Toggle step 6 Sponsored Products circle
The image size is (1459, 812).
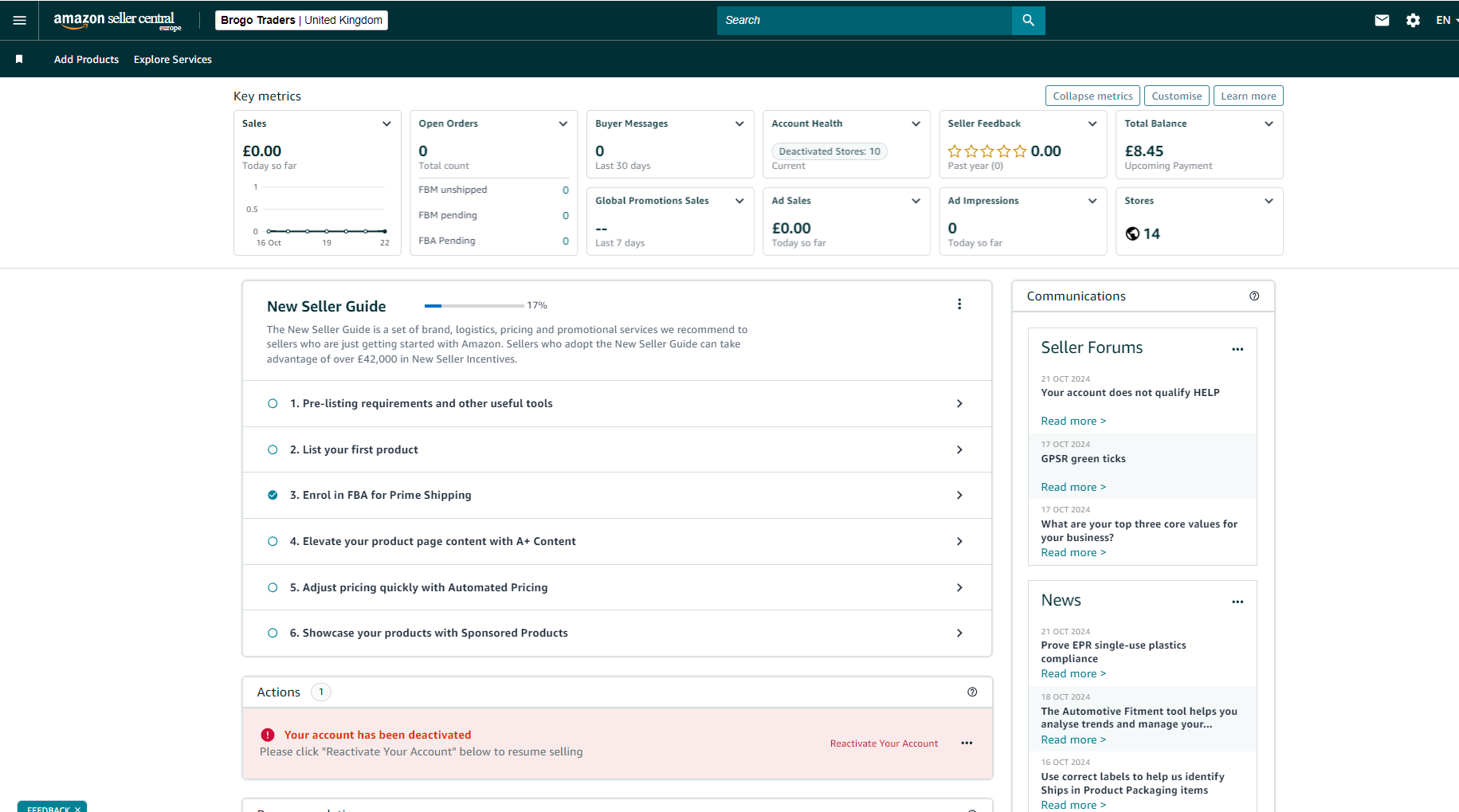click(273, 633)
